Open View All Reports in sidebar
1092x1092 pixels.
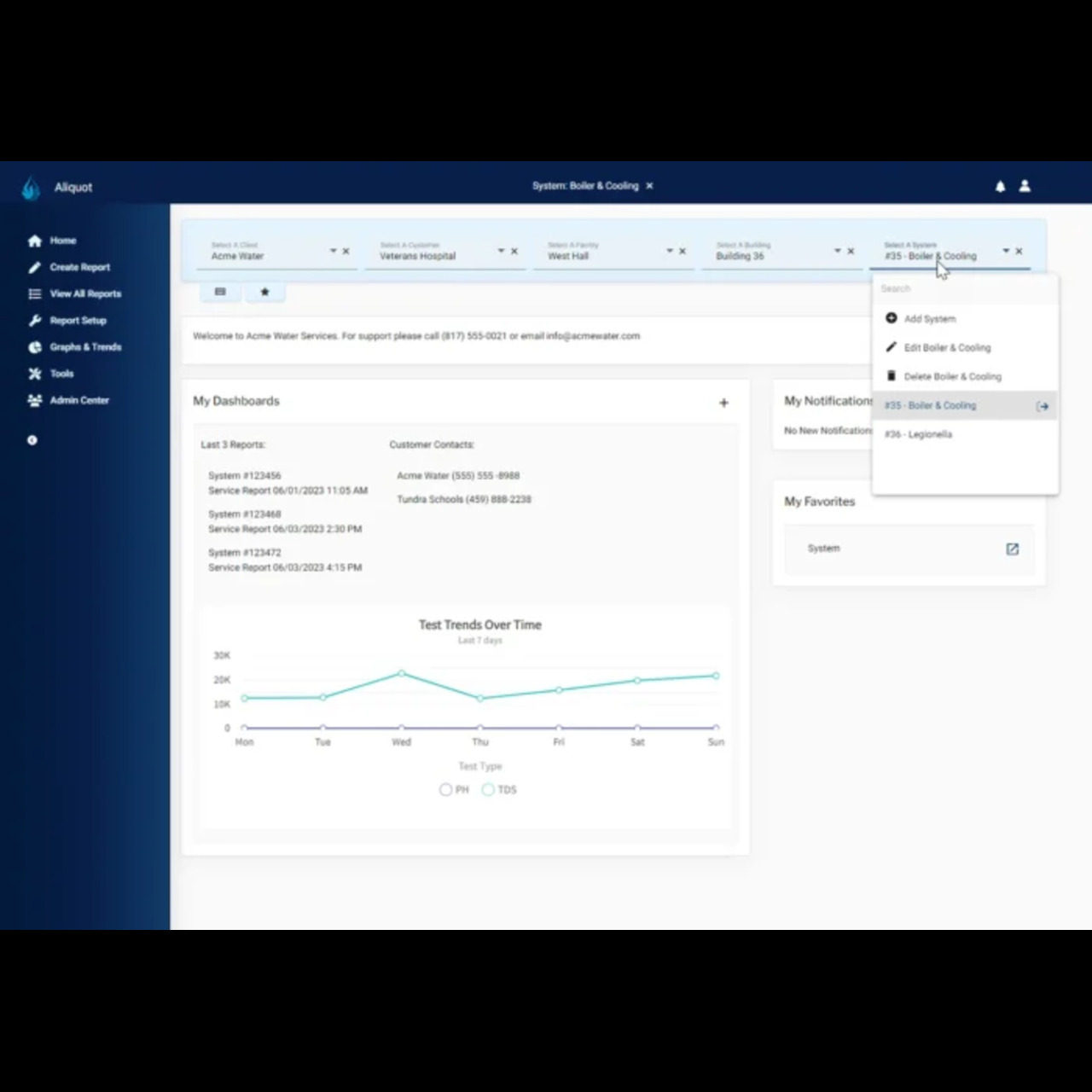click(x=85, y=293)
